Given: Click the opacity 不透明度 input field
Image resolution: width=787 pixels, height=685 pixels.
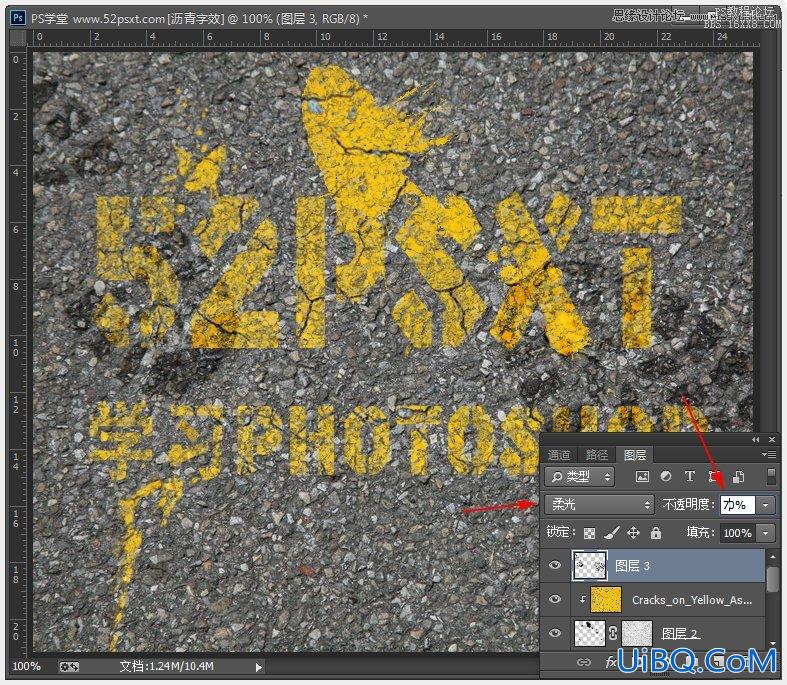Looking at the screenshot, I should [x=738, y=505].
